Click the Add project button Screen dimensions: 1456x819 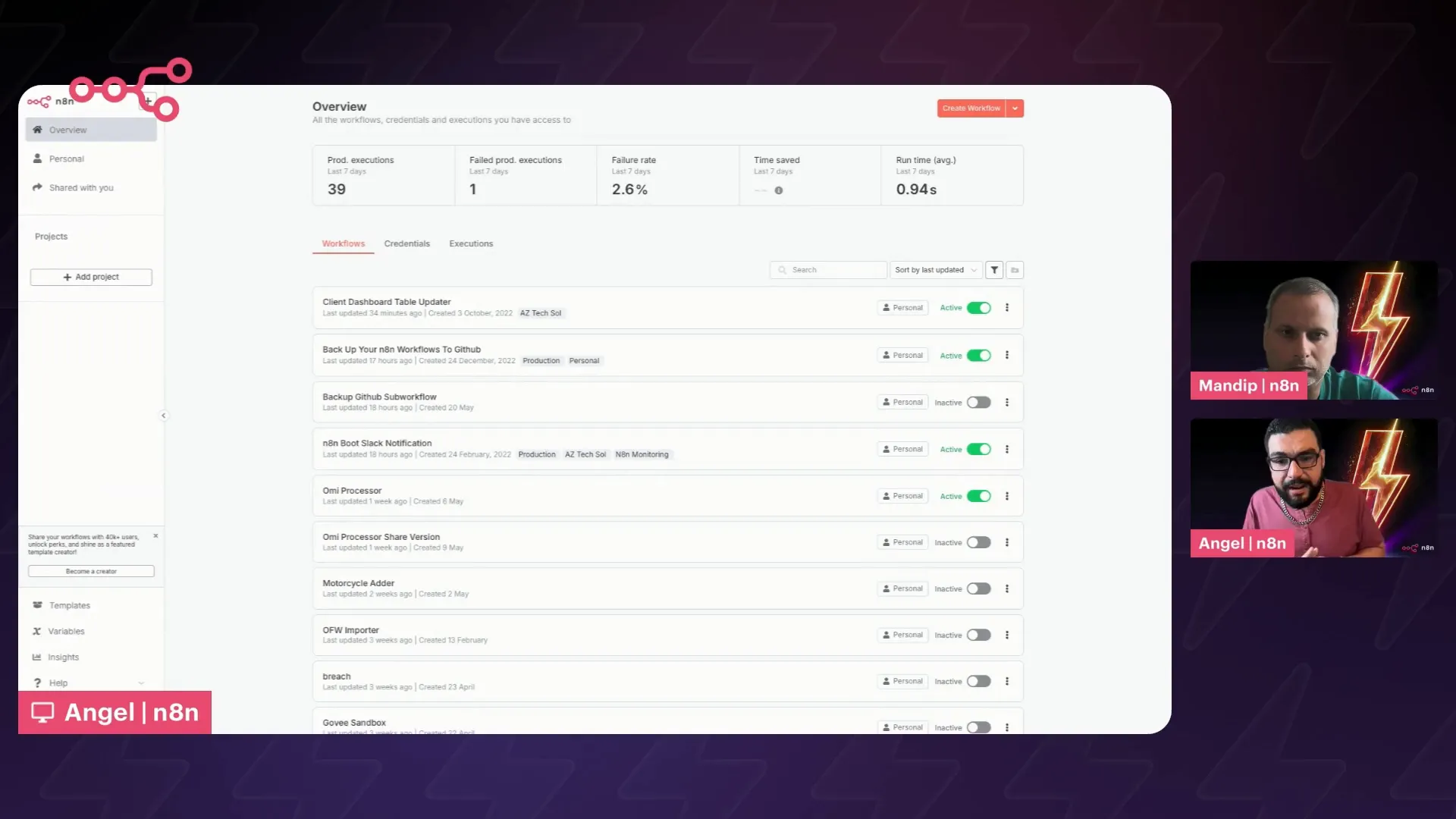(x=91, y=278)
